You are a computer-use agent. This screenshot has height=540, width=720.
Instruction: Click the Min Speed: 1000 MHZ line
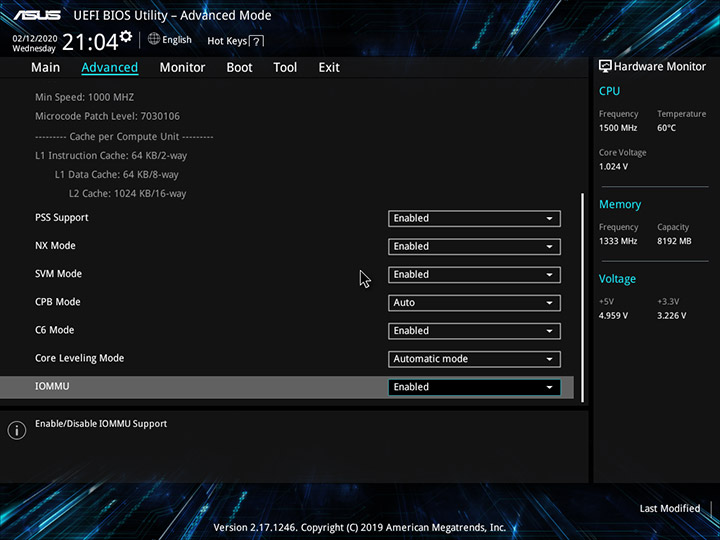[84, 97]
